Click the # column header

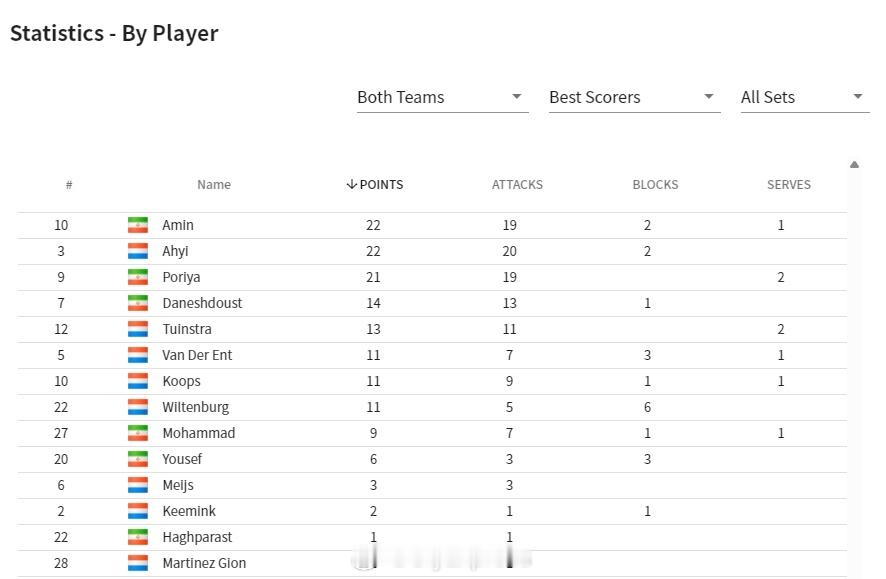click(x=69, y=185)
